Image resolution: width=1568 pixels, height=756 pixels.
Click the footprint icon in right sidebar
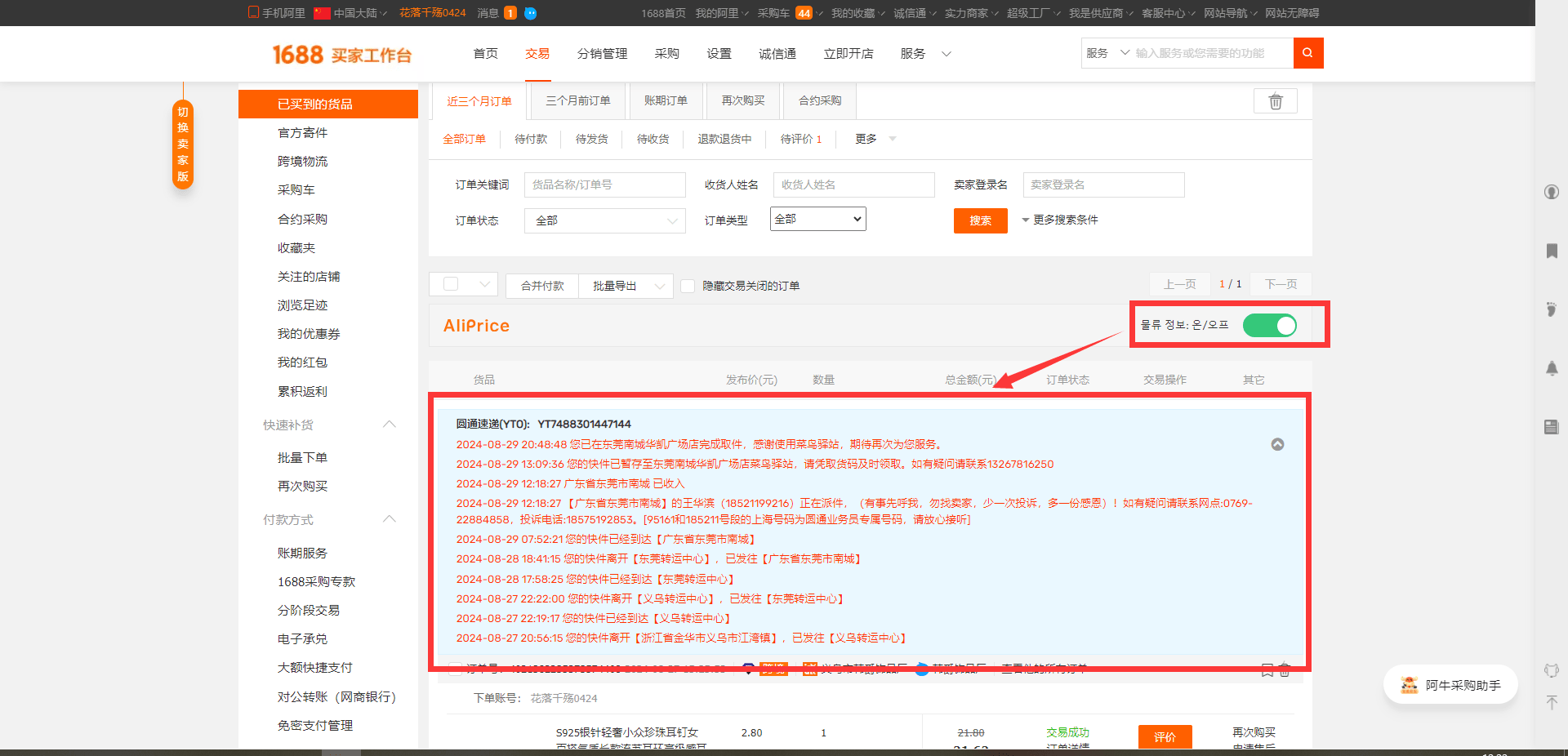click(x=1552, y=309)
